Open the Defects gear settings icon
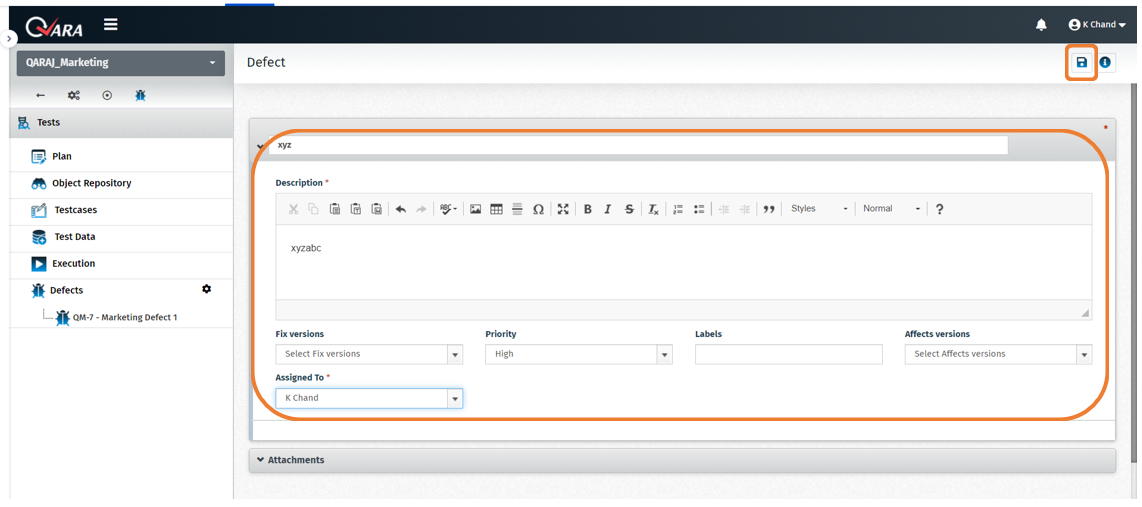This screenshot has height=507, width=1142. [206, 289]
